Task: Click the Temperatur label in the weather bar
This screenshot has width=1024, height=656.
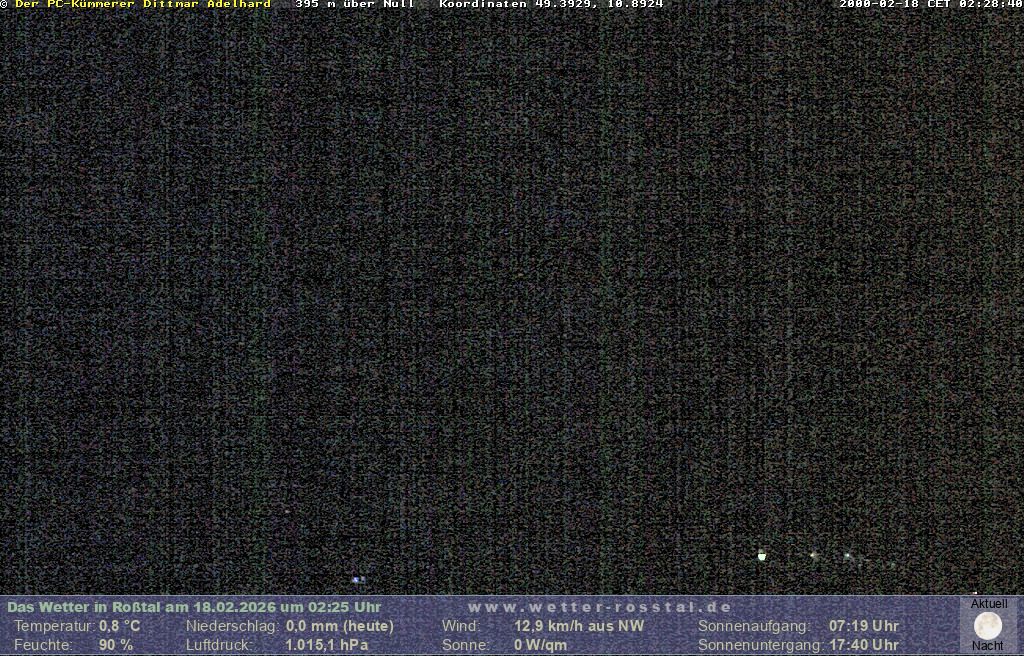Action: 53,626
